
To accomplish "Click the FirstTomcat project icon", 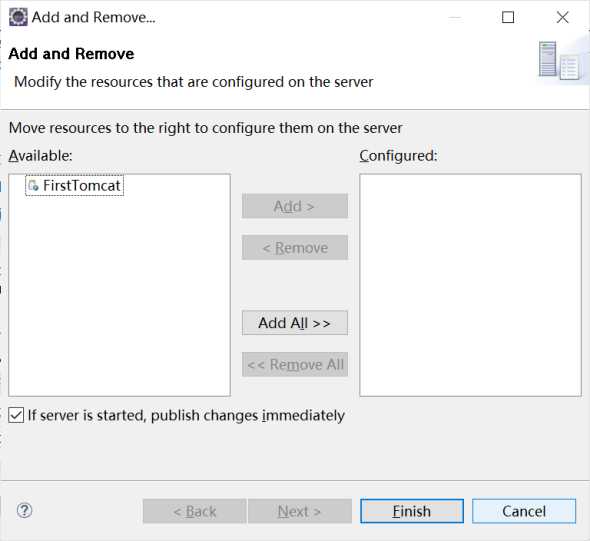I will coord(33,185).
